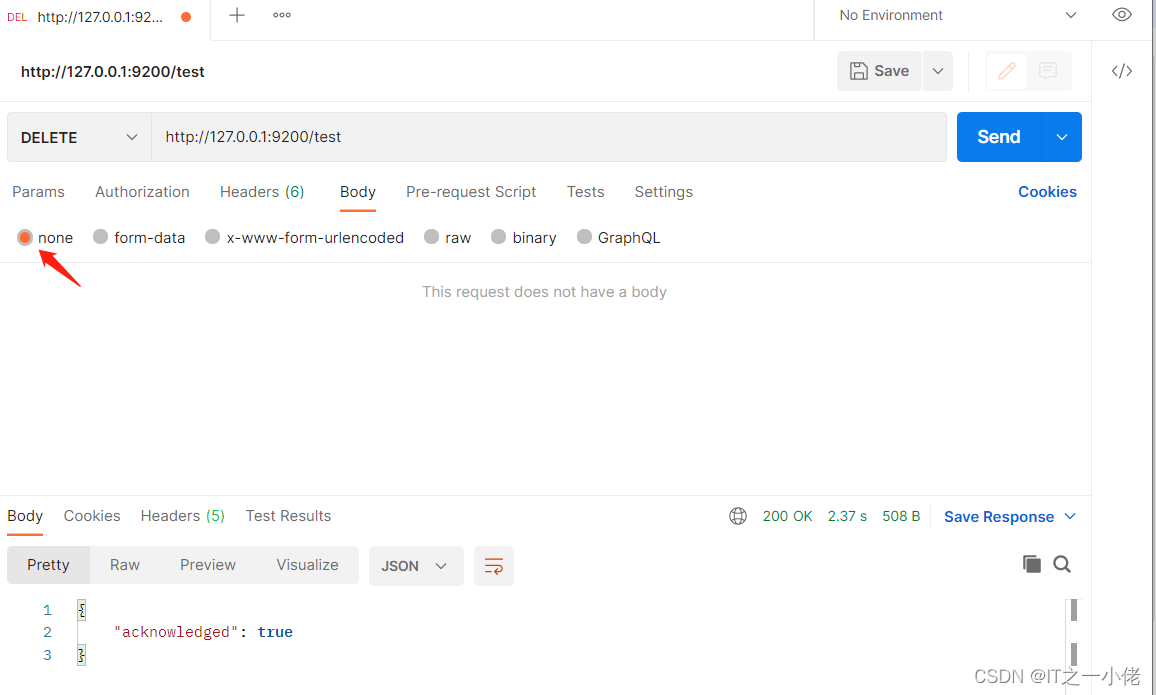Select the form-data body option
Image resolution: width=1156 pixels, height=695 pixels.
click(x=100, y=237)
